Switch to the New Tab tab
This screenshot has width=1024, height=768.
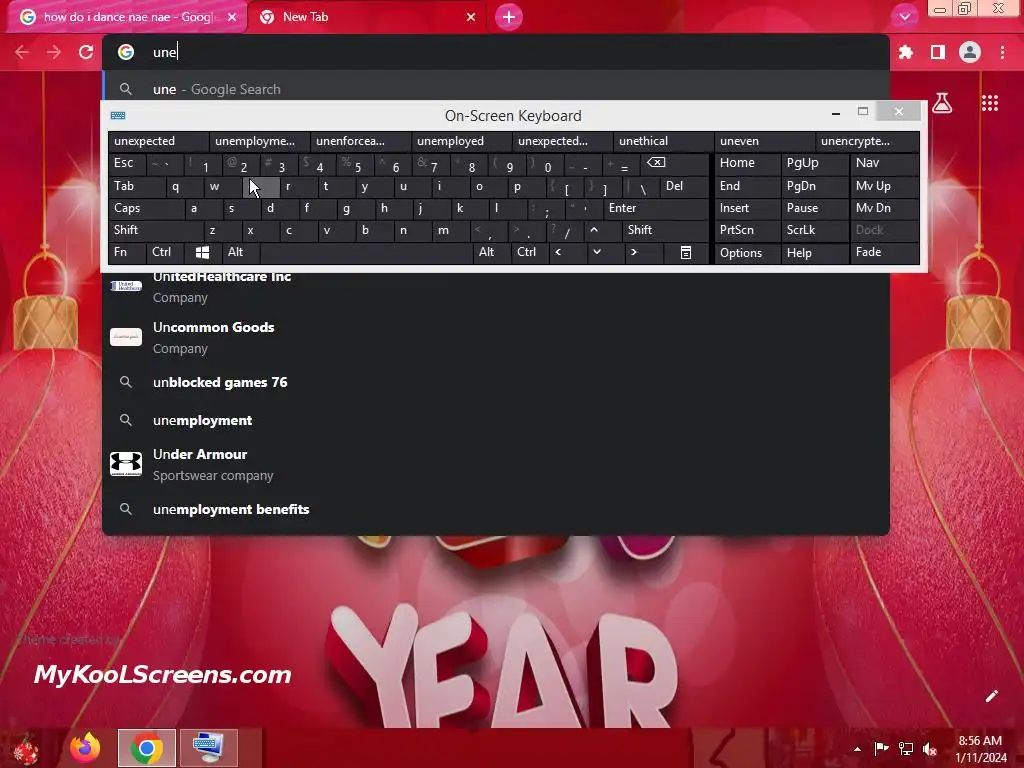[x=367, y=17]
